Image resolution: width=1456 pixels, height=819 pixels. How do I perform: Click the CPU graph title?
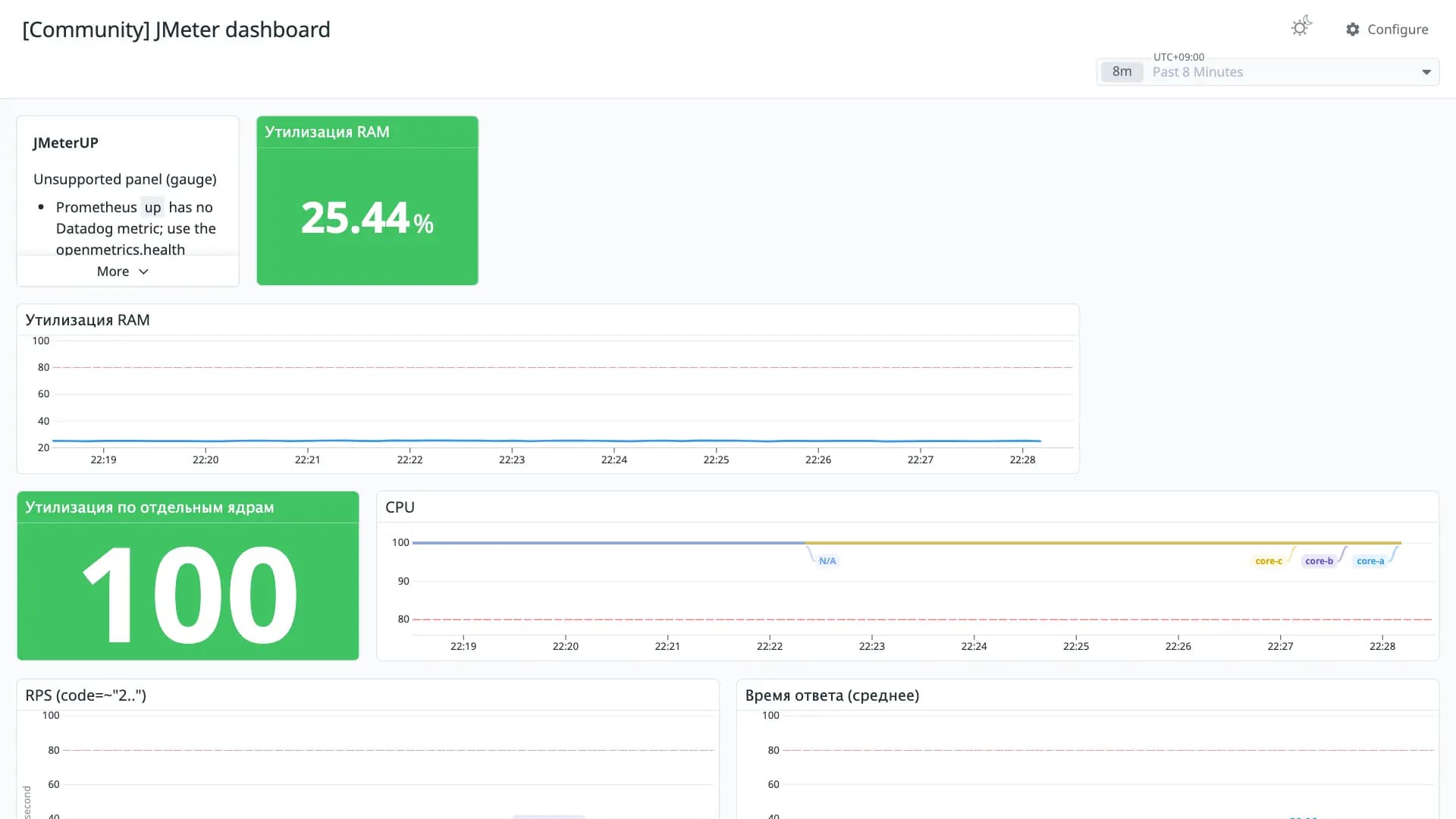[x=400, y=507]
